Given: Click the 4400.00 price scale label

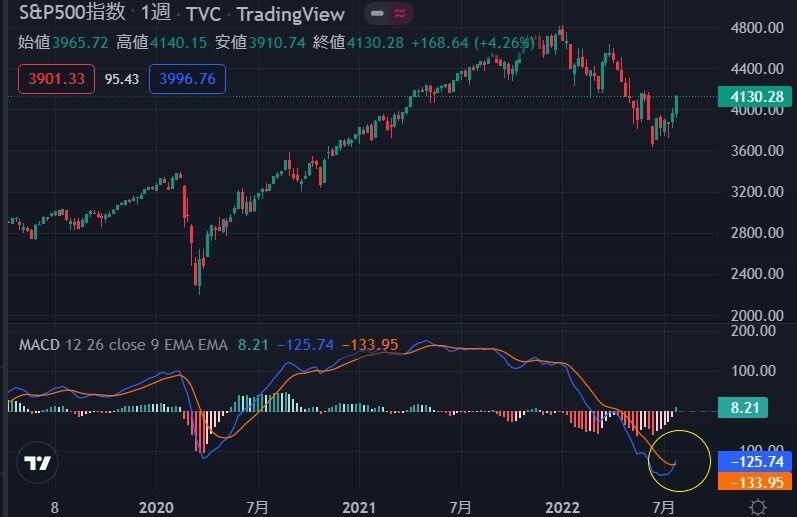Looking at the screenshot, I should click(757, 69).
